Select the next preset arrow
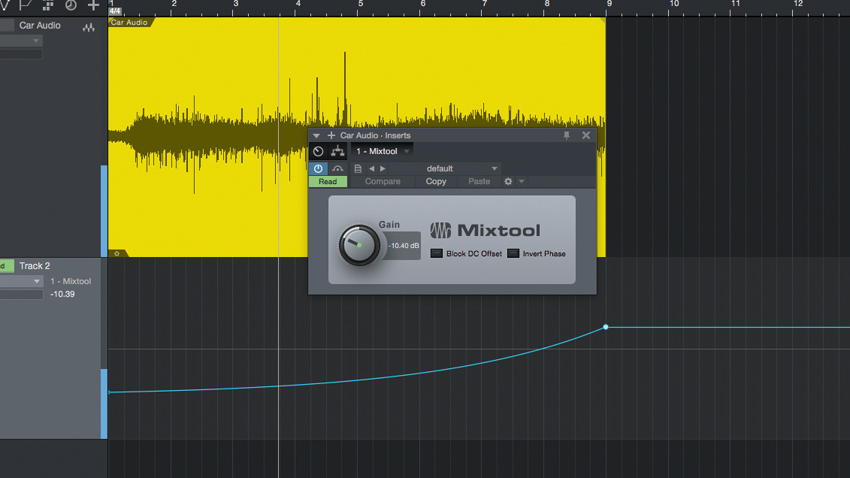Viewport: 850px width, 478px height. [383, 169]
